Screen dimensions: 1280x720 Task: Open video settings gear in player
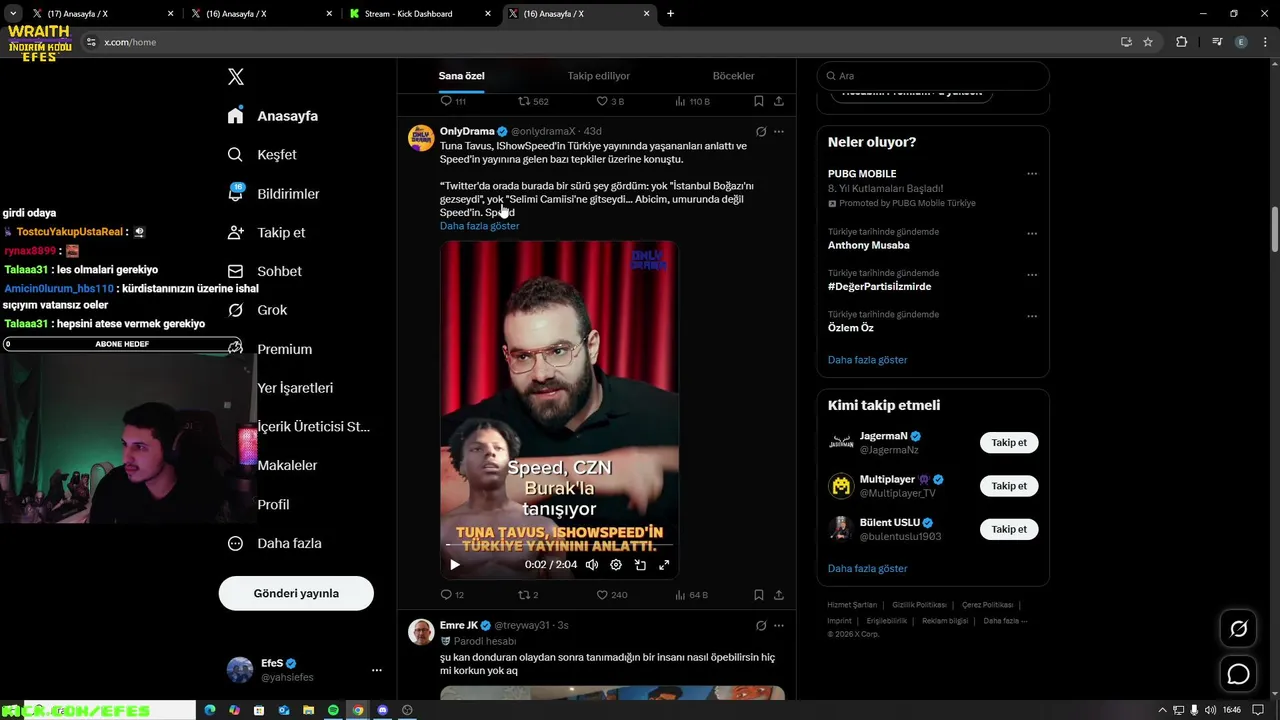pos(616,565)
